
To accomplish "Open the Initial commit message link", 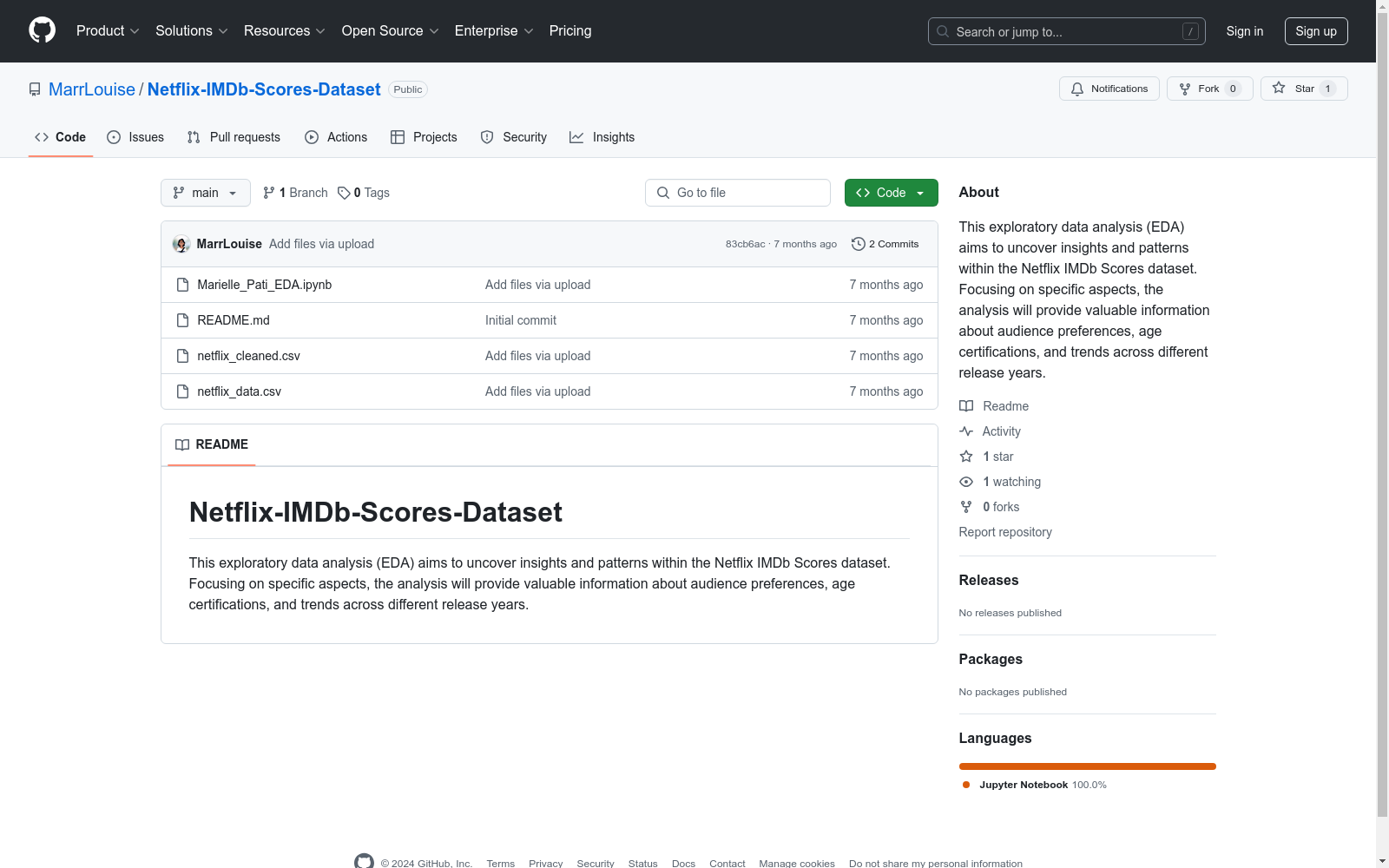I will 521,320.
